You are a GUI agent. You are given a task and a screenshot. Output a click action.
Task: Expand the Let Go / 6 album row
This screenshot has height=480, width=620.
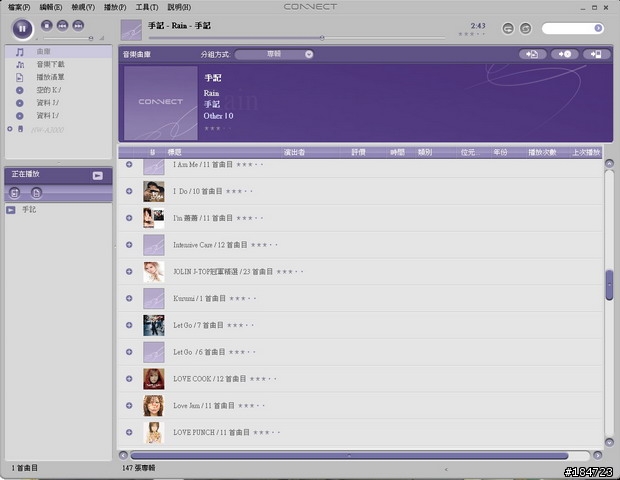click(129, 352)
